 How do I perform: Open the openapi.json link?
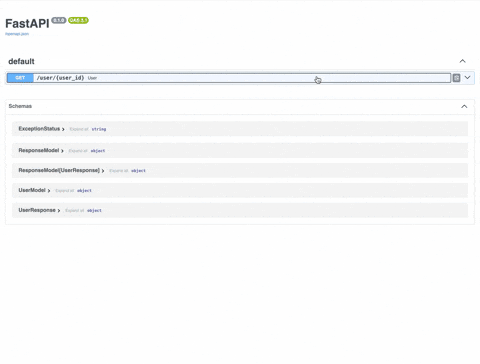pos(17,34)
